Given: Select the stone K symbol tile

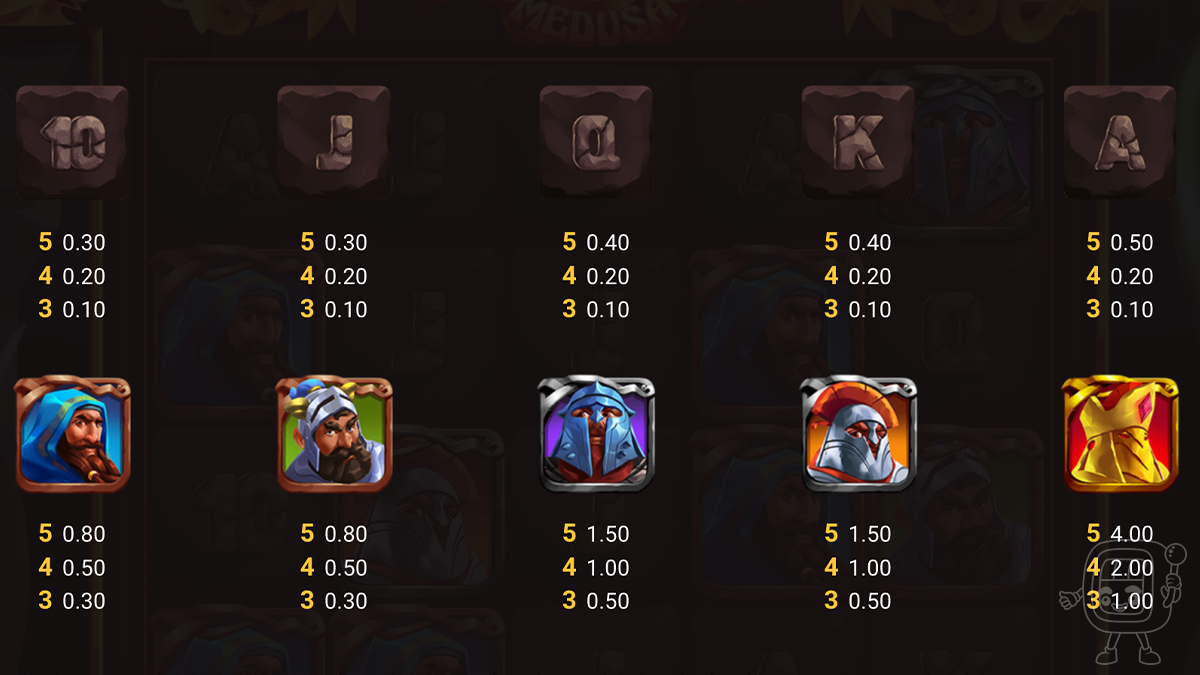Looking at the screenshot, I should 858,142.
